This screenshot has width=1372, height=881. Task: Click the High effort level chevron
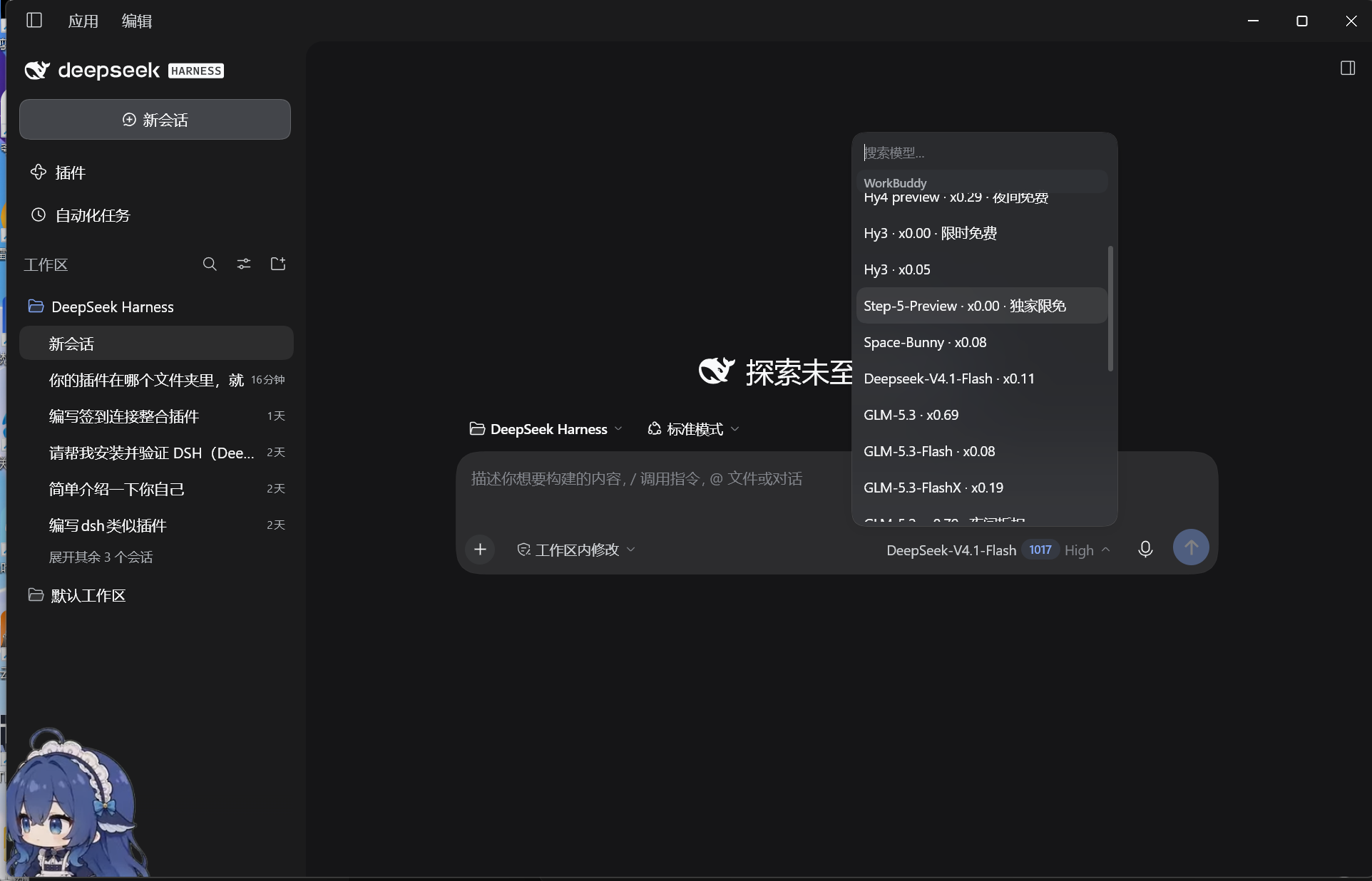[1105, 550]
